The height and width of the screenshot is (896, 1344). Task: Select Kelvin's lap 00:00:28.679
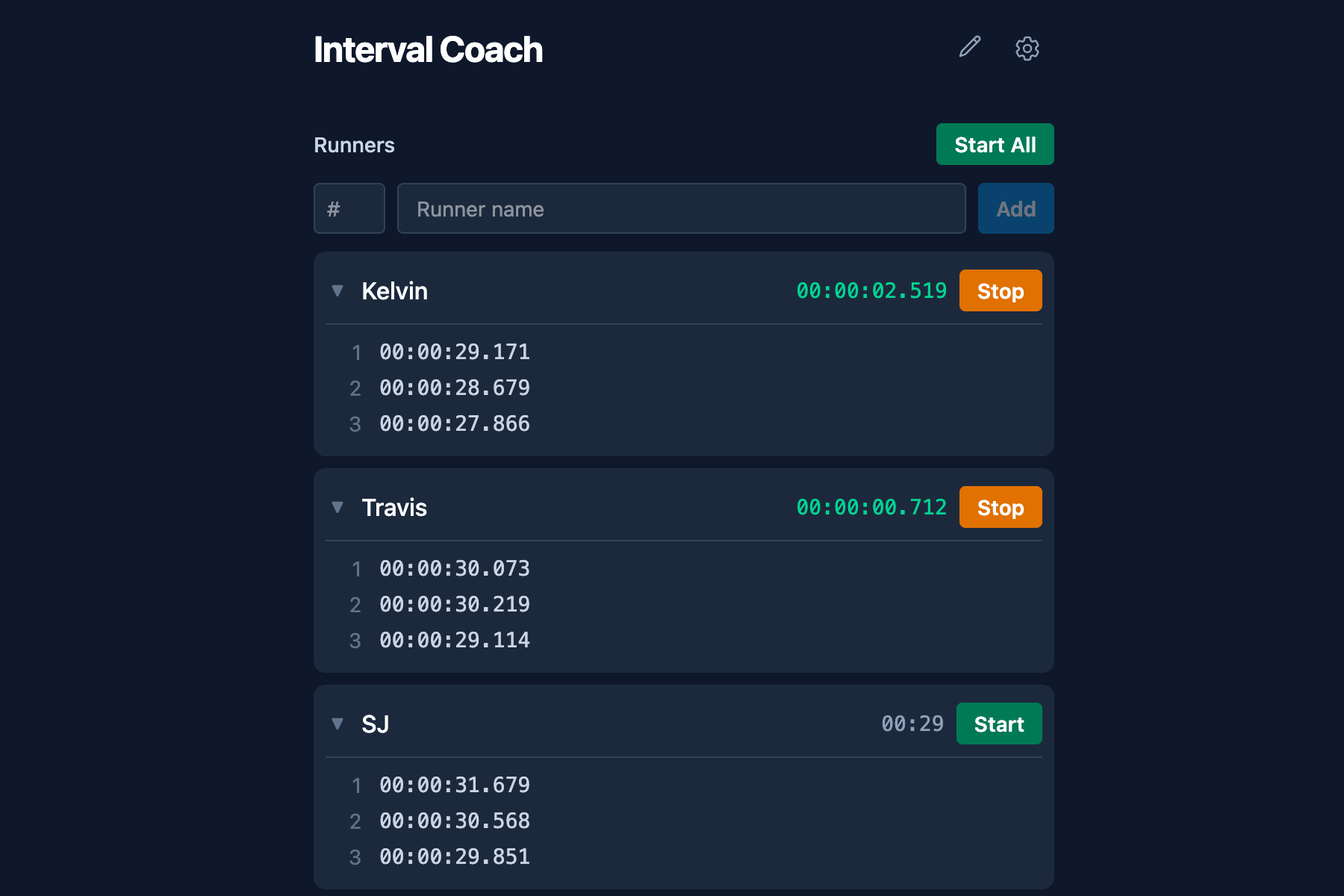[455, 388]
